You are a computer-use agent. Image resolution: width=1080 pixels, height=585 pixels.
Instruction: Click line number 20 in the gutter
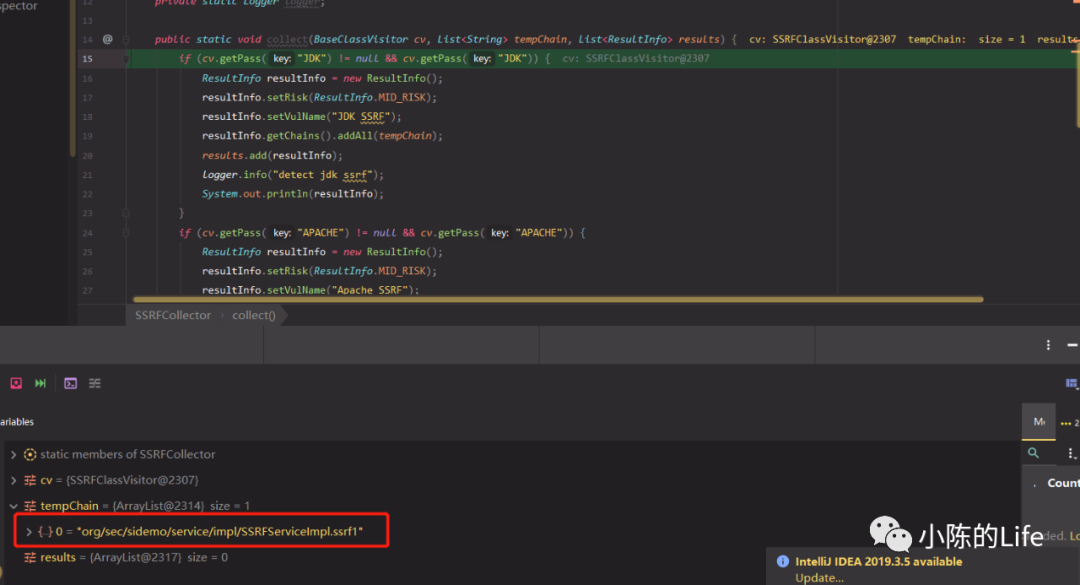click(87, 156)
